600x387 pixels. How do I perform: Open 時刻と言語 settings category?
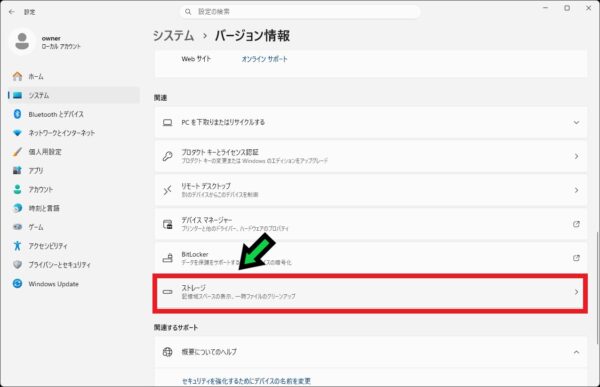(74, 208)
